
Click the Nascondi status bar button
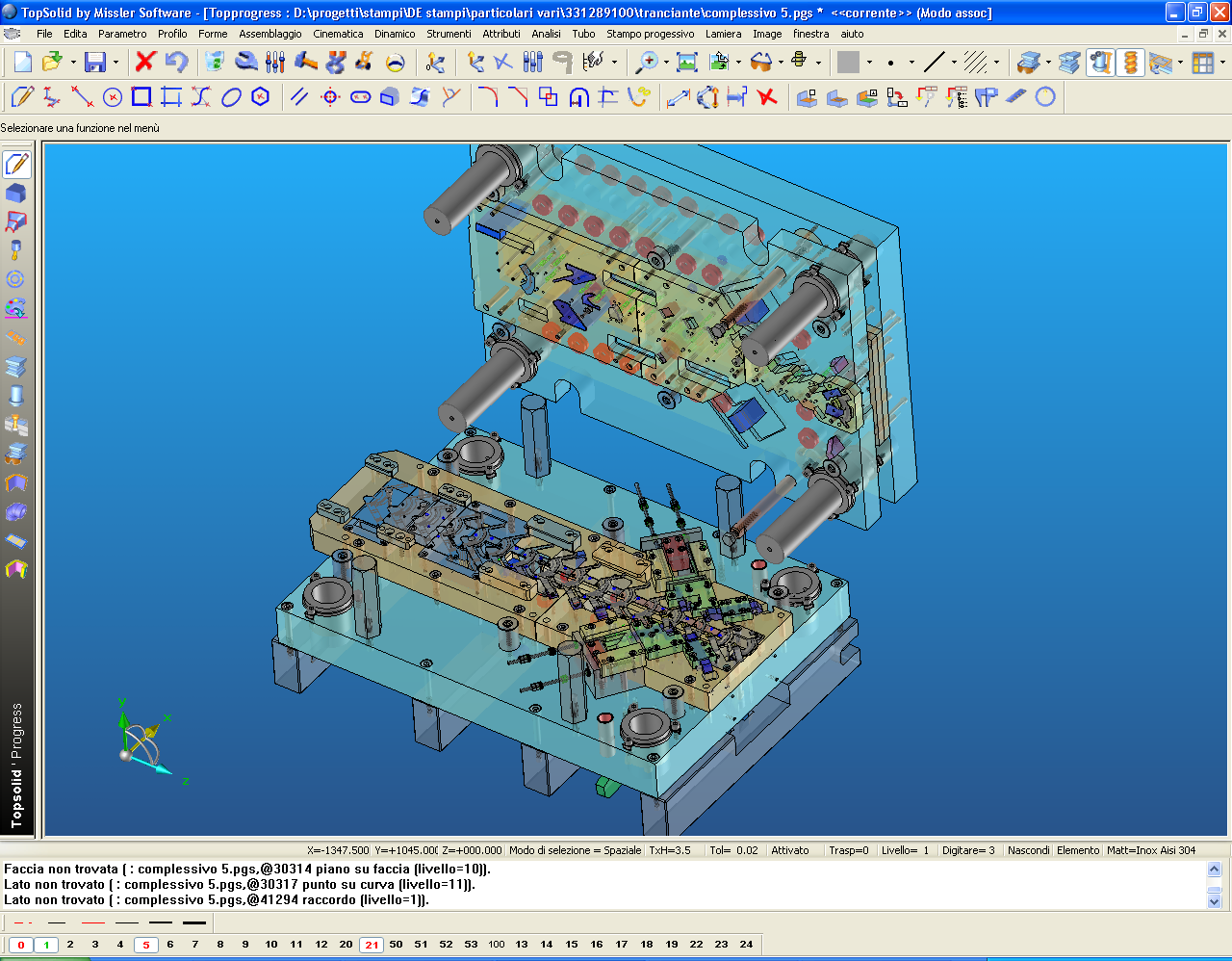coord(1027,850)
